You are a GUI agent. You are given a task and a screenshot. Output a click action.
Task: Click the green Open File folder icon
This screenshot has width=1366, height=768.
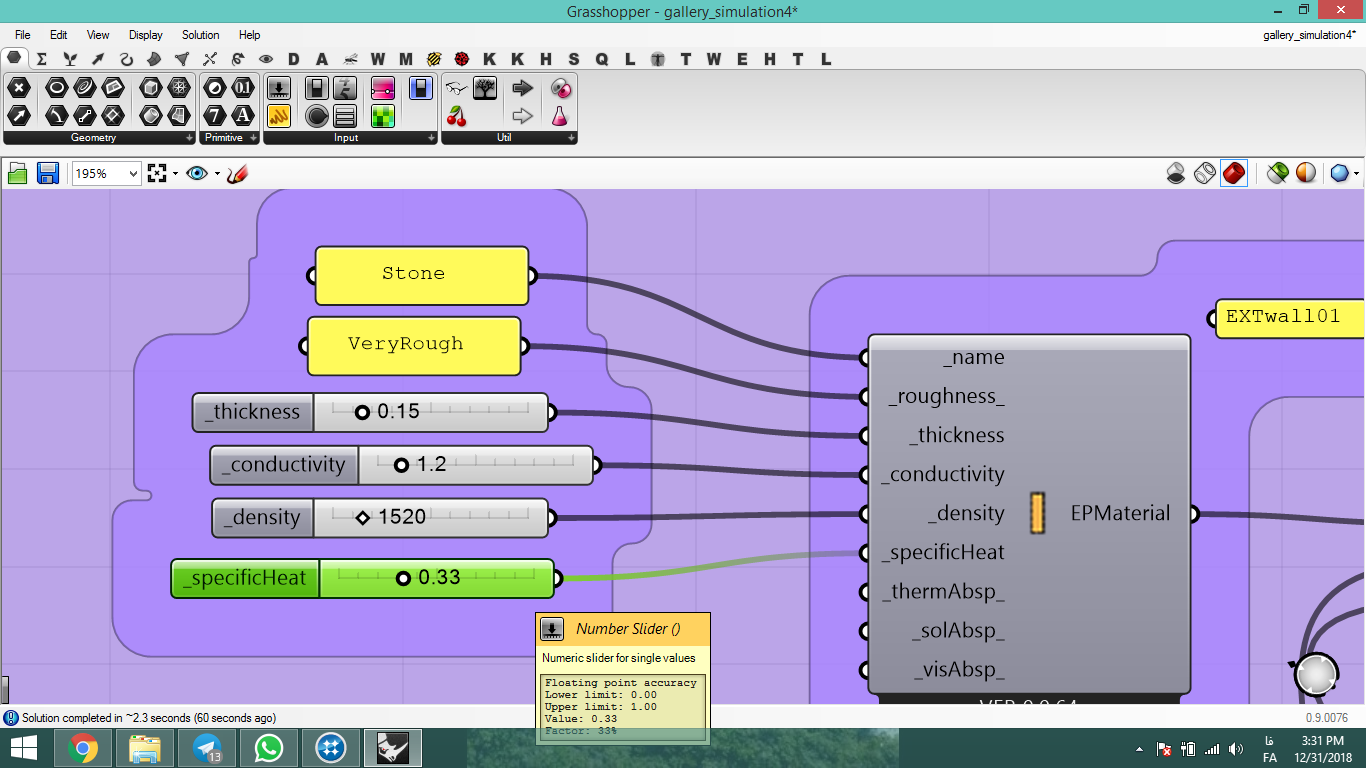pyautogui.click(x=17, y=174)
